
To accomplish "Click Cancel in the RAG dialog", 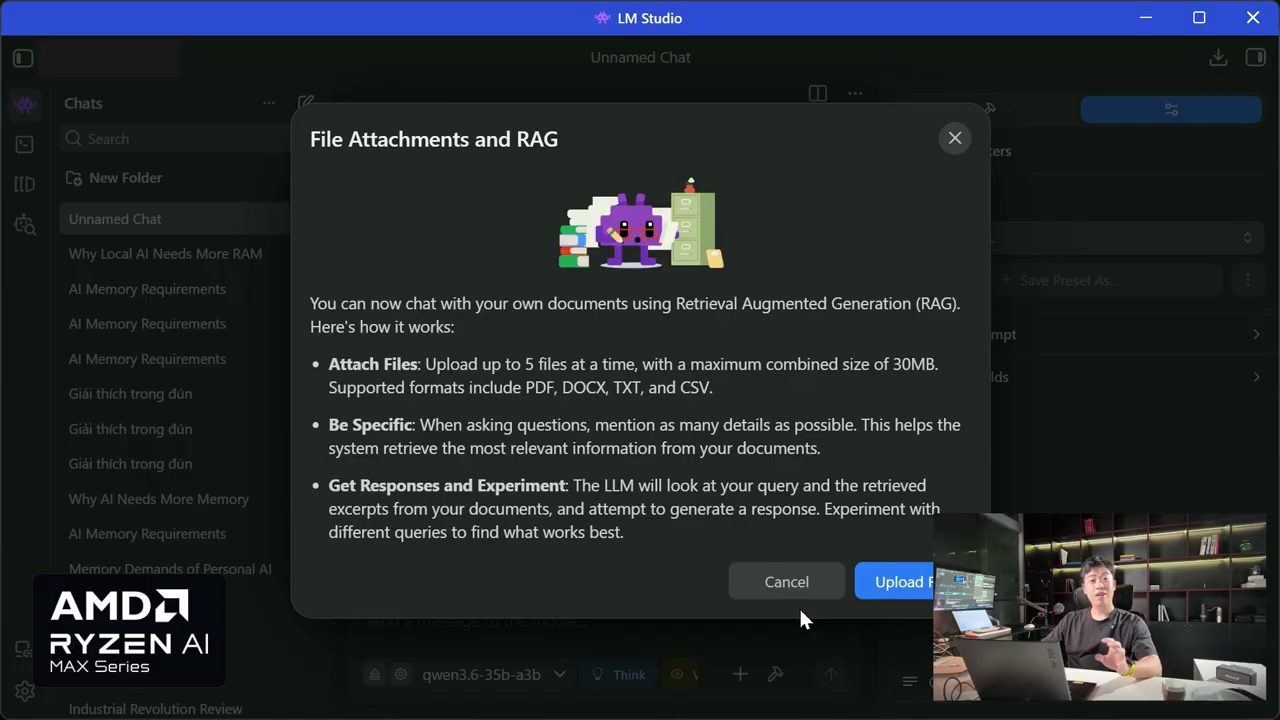I will tap(786, 582).
